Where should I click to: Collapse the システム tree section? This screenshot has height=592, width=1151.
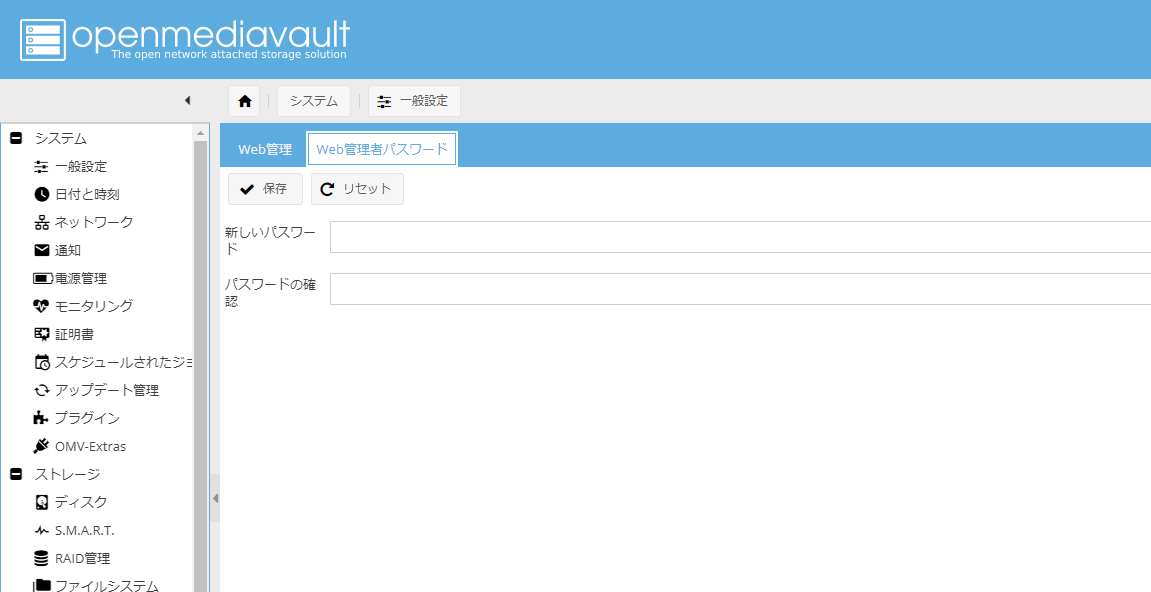[x=16, y=138]
